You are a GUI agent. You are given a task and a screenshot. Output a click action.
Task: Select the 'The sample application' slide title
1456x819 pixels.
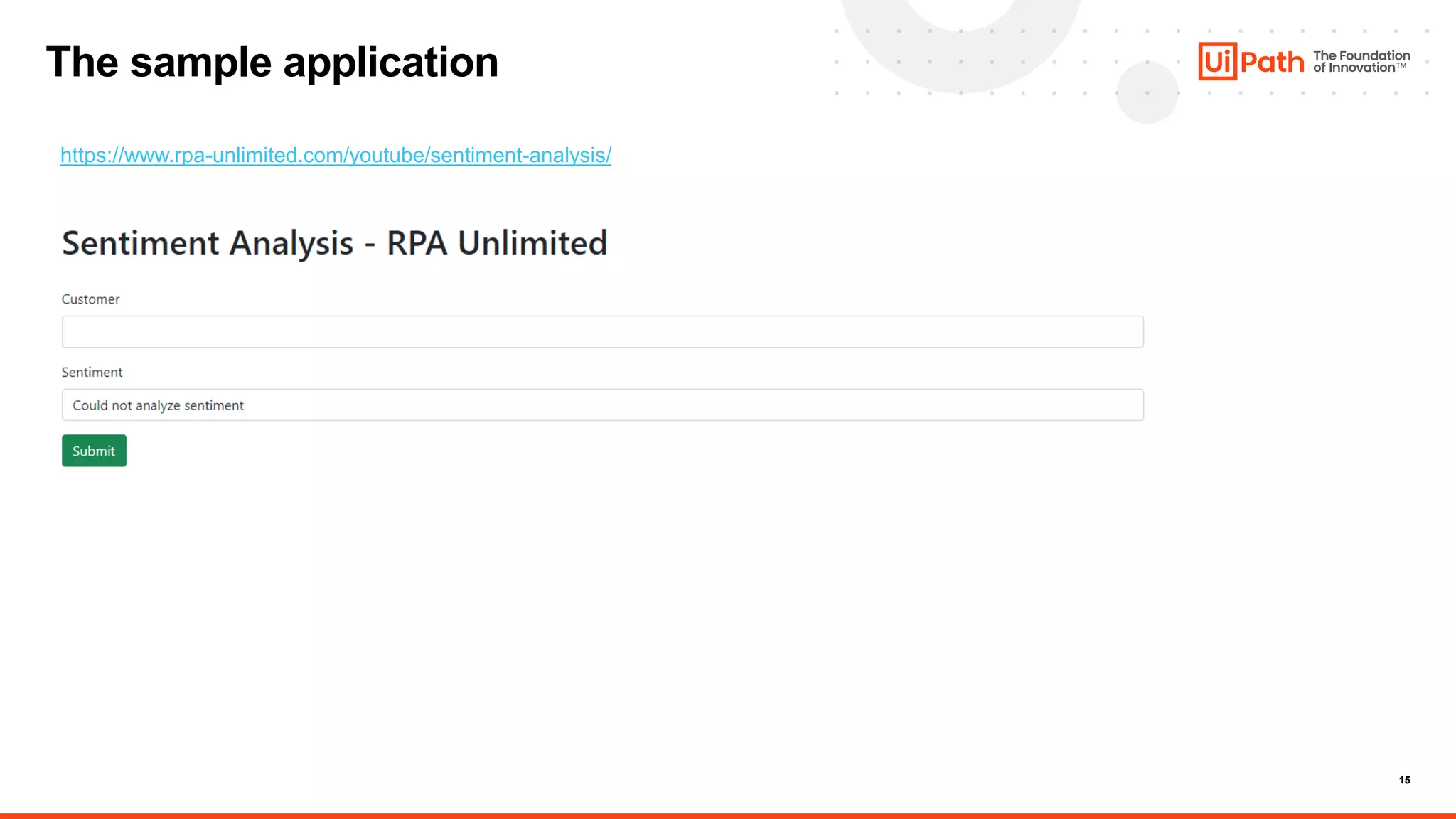click(x=272, y=62)
